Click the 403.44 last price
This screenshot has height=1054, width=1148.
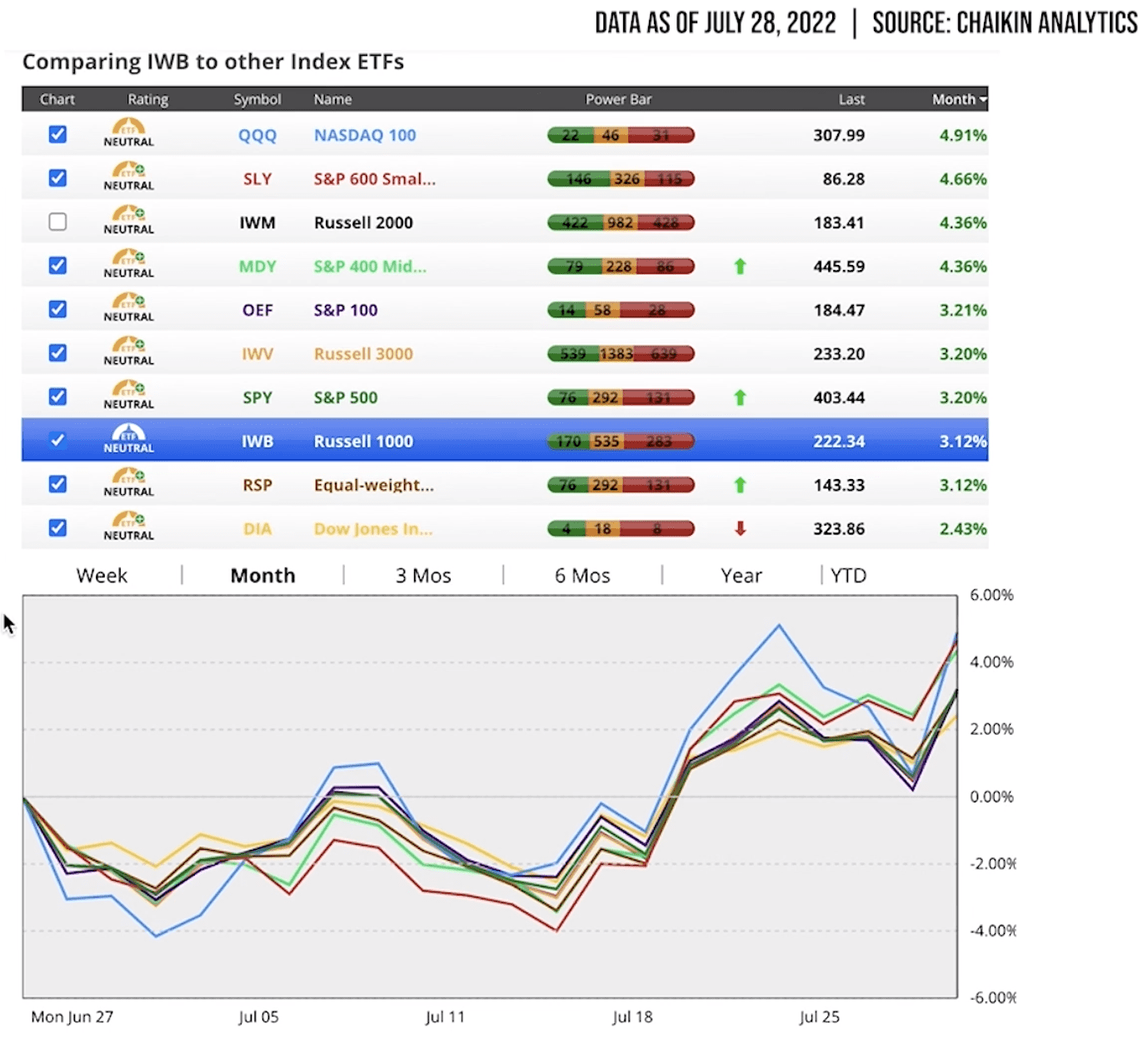point(839,397)
